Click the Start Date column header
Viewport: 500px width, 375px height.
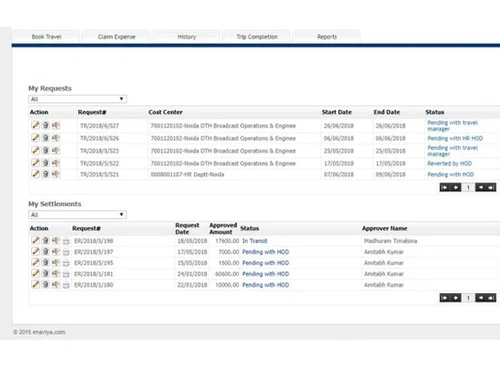[x=337, y=112]
